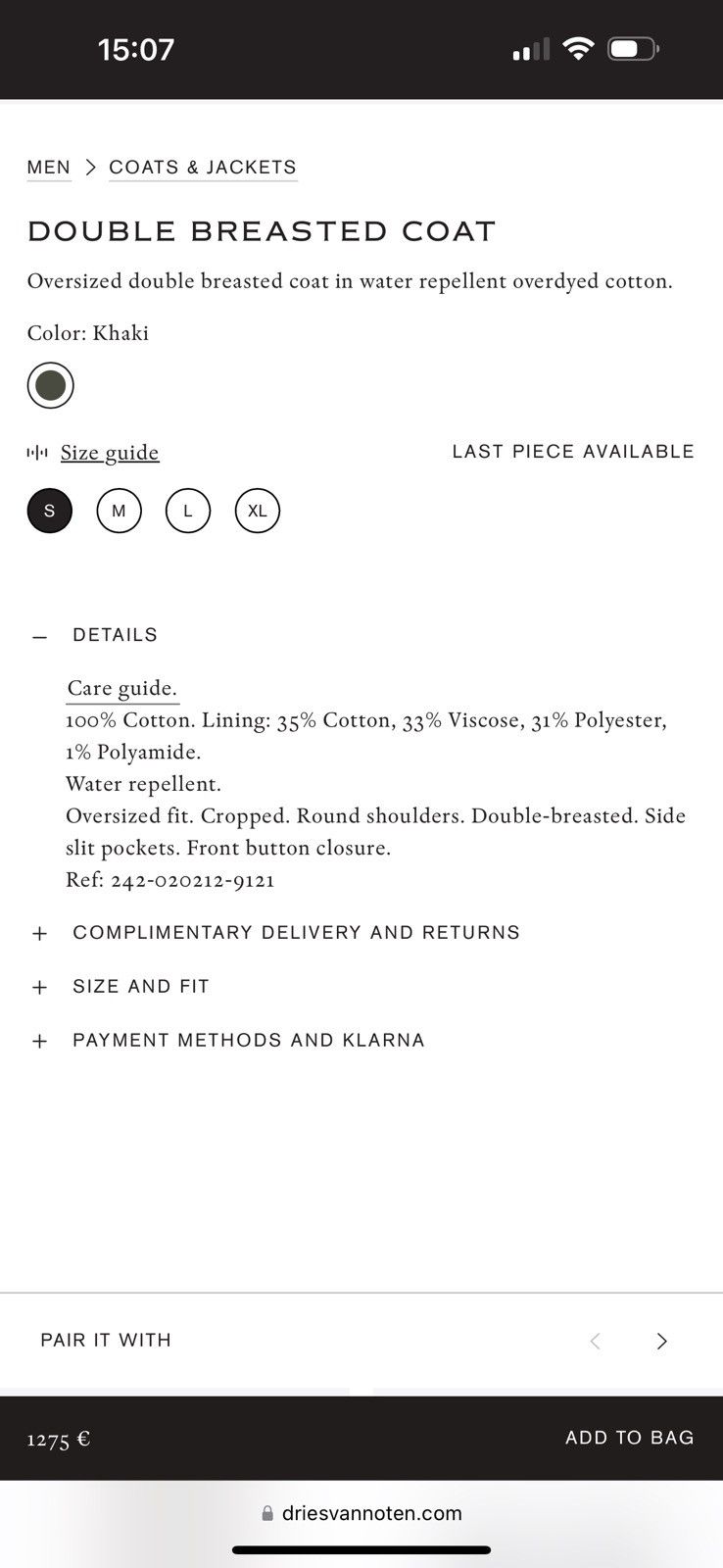The height and width of the screenshot is (1568, 723).
Task: Open Coats & Jackets breadcrumb category
Action: point(203,168)
